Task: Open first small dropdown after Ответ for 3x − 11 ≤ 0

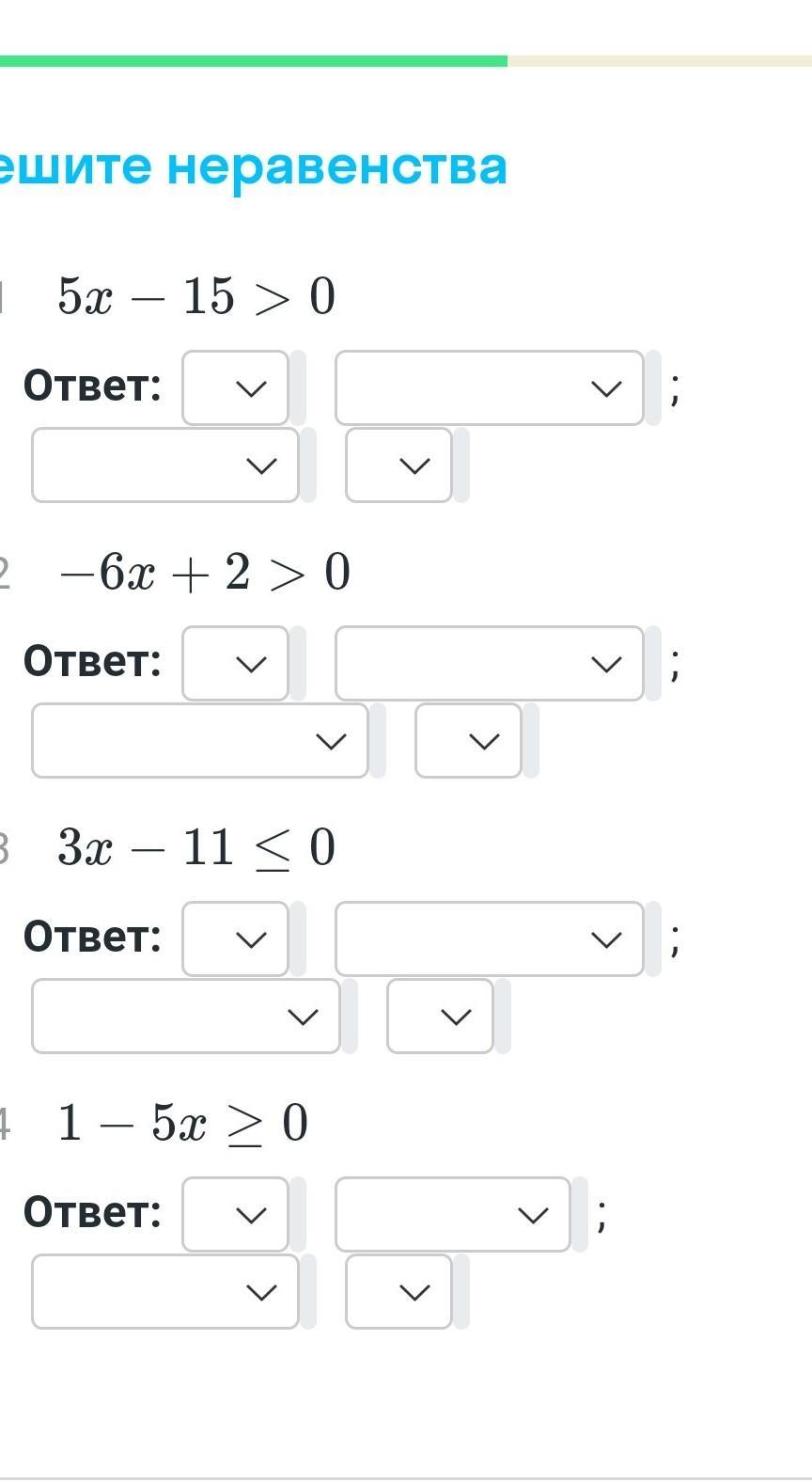Action: (235, 938)
